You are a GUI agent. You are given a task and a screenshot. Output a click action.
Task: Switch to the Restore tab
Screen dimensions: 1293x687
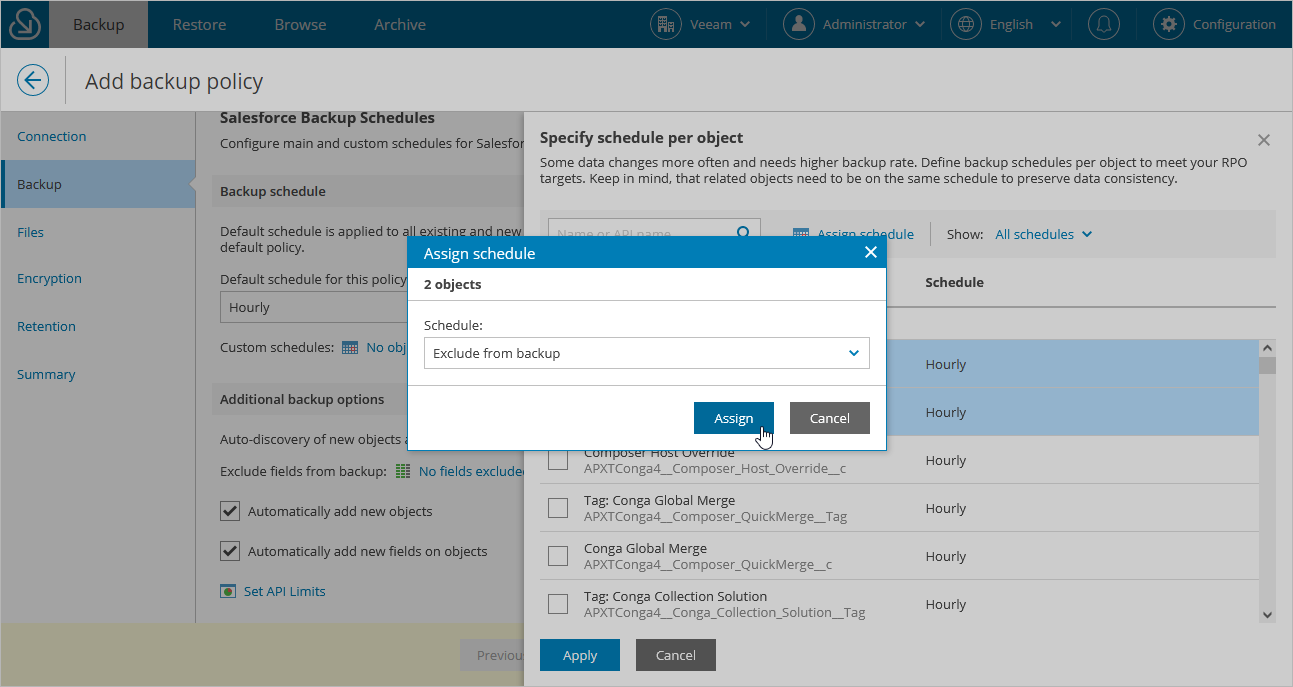[x=198, y=23]
